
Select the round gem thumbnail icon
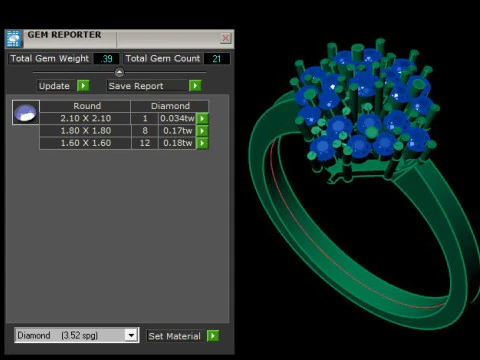tap(26, 113)
